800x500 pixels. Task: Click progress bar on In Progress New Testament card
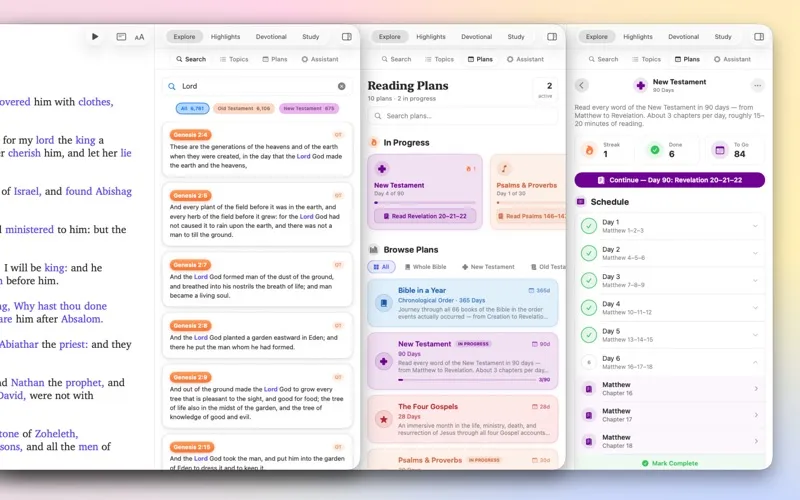click(425, 203)
